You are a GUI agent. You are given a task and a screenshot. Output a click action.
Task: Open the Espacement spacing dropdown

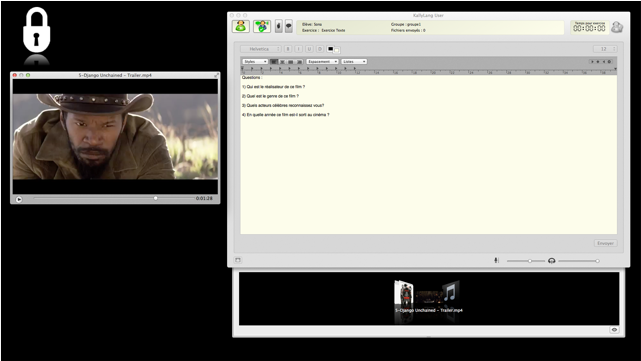(x=322, y=62)
